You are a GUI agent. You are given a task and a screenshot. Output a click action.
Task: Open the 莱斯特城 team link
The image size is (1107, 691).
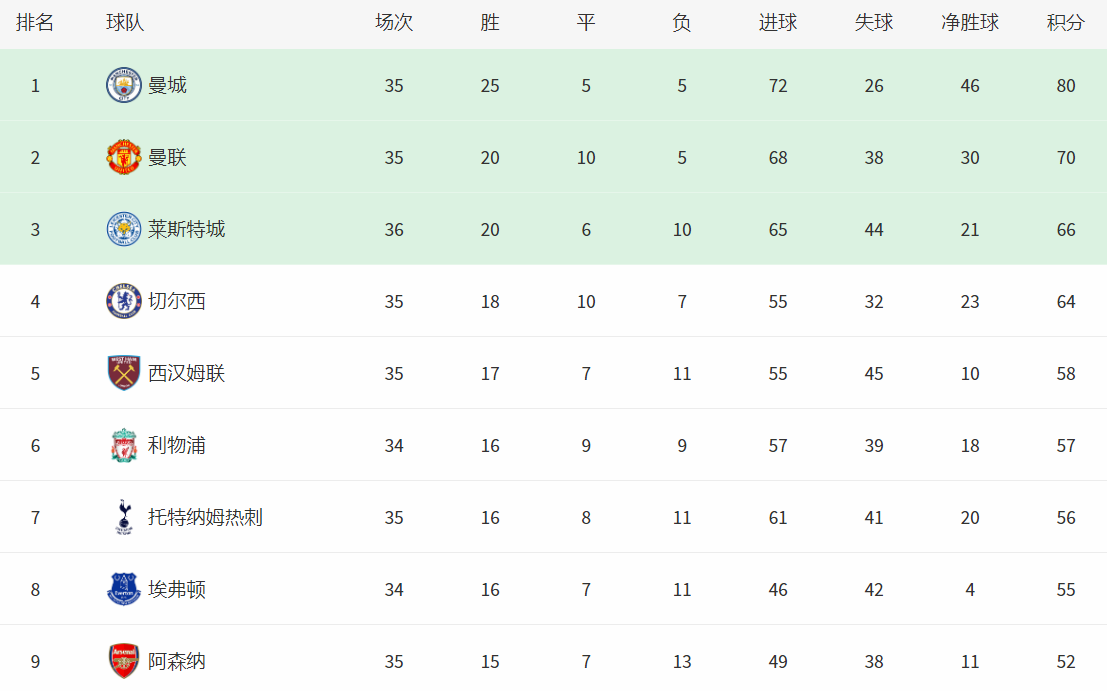pyautogui.click(x=186, y=230)
